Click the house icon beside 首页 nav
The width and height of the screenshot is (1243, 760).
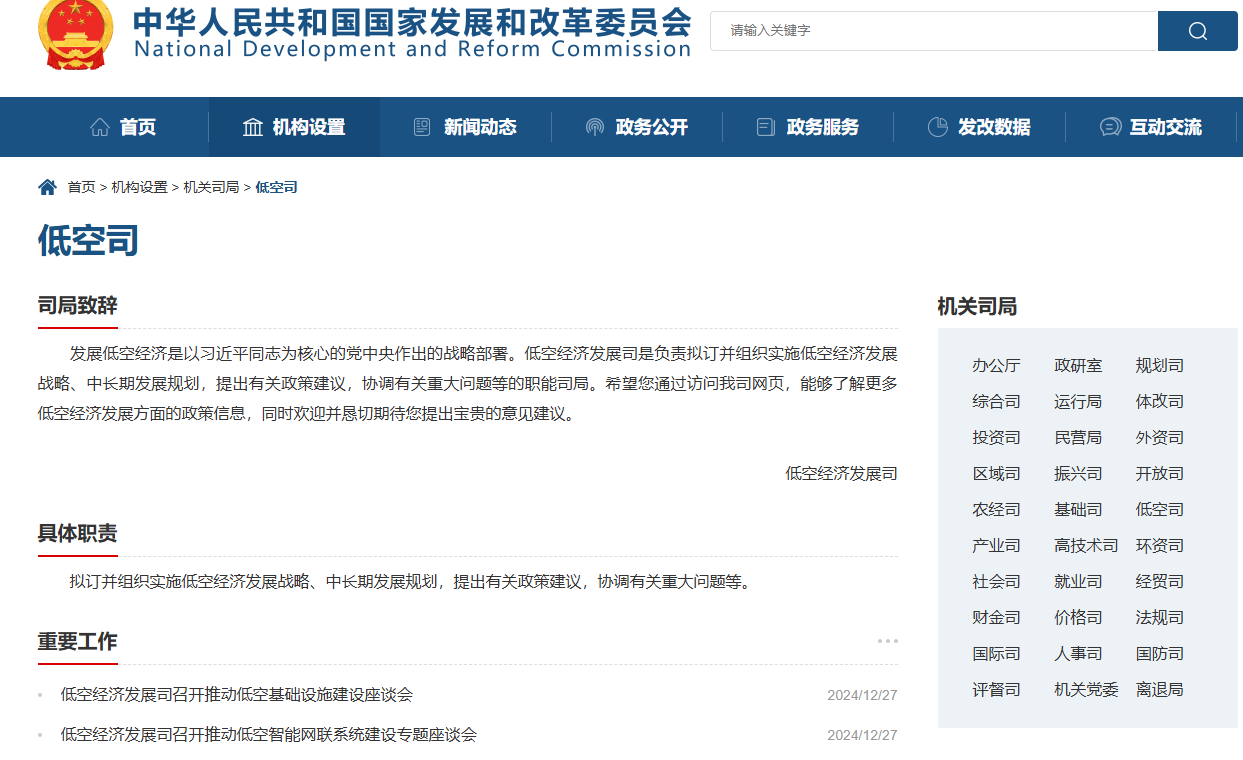pos(100,127)
